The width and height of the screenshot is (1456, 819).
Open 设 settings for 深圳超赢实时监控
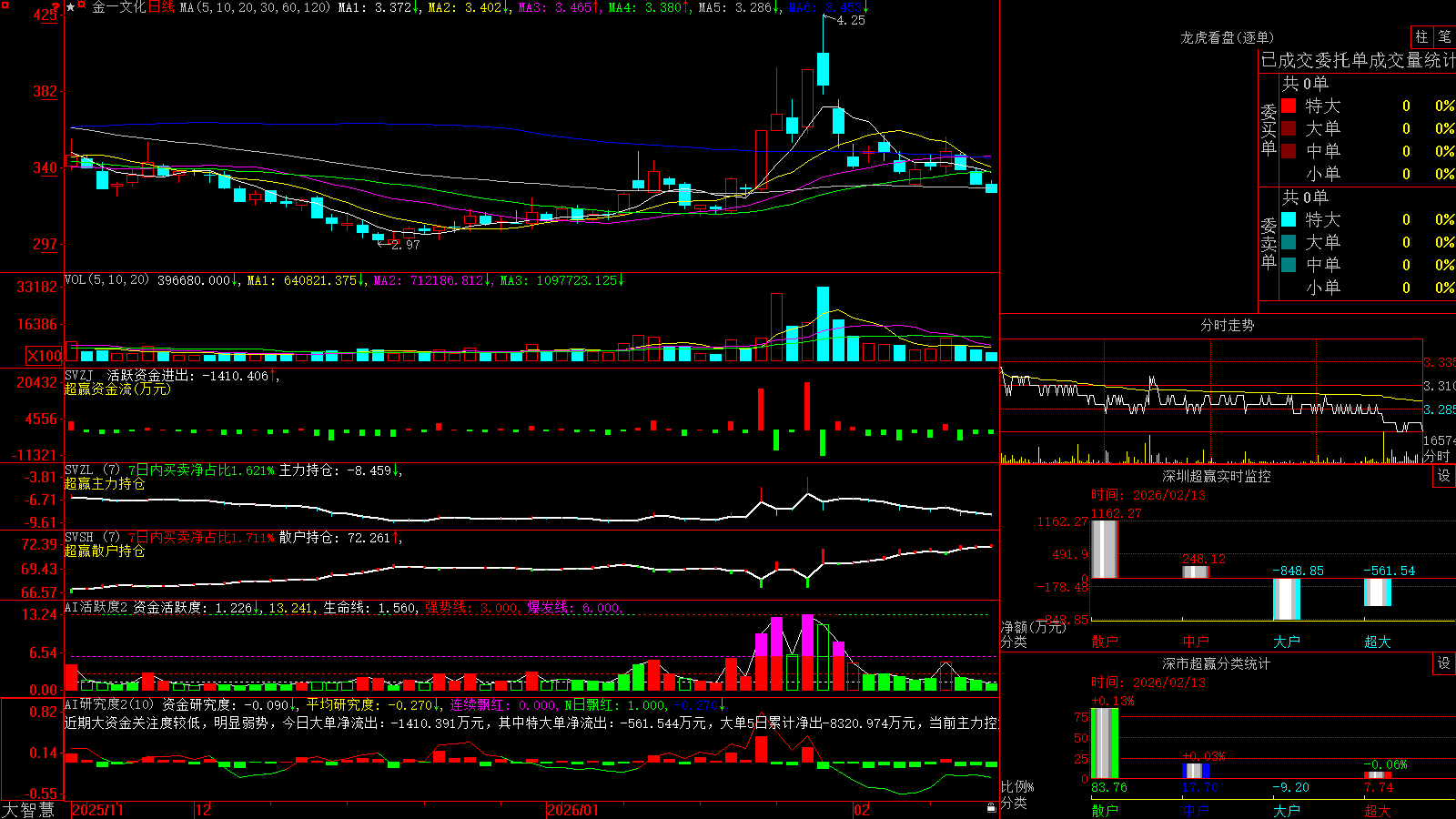[x=1444, y=476]
